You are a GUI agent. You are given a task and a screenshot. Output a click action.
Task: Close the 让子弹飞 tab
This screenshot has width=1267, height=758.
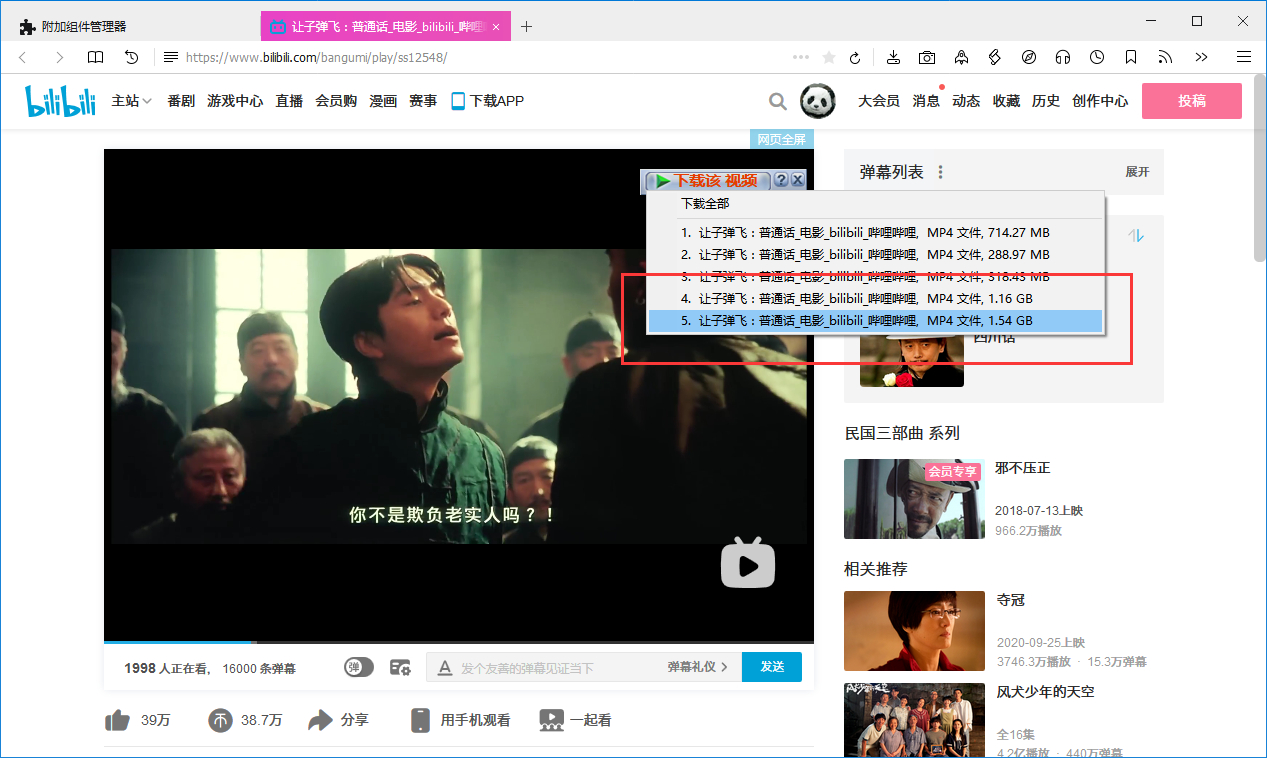[x=496, y=27]
